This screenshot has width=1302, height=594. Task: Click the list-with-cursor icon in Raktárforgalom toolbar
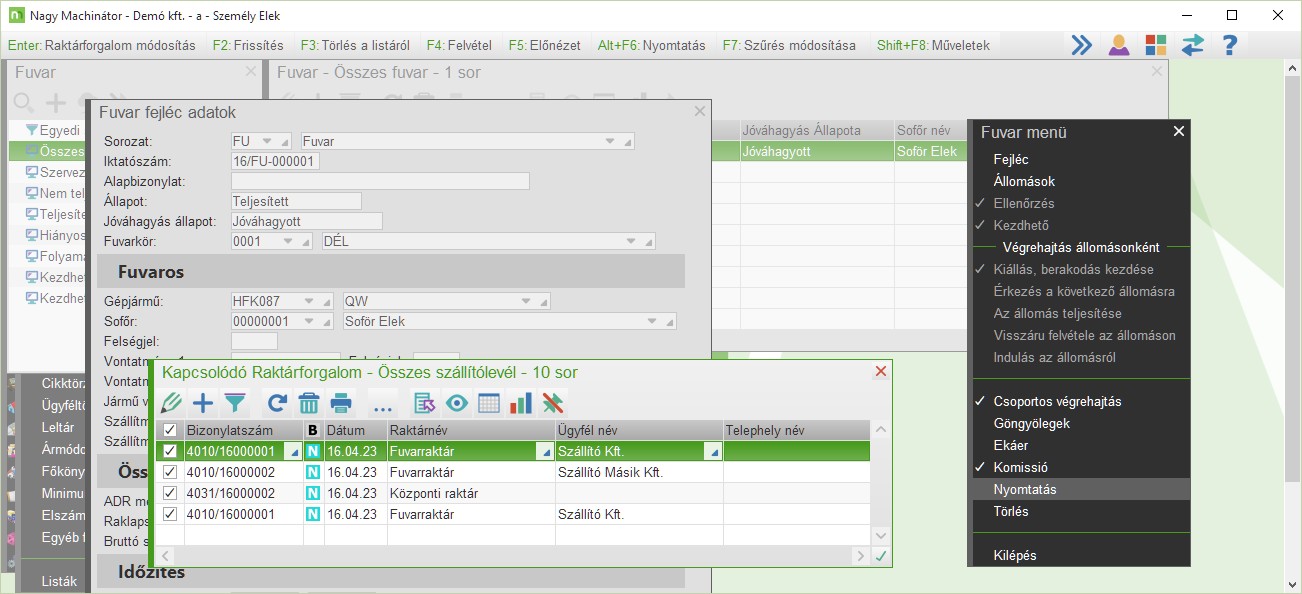pyautogui.click(x=425, y=403)
